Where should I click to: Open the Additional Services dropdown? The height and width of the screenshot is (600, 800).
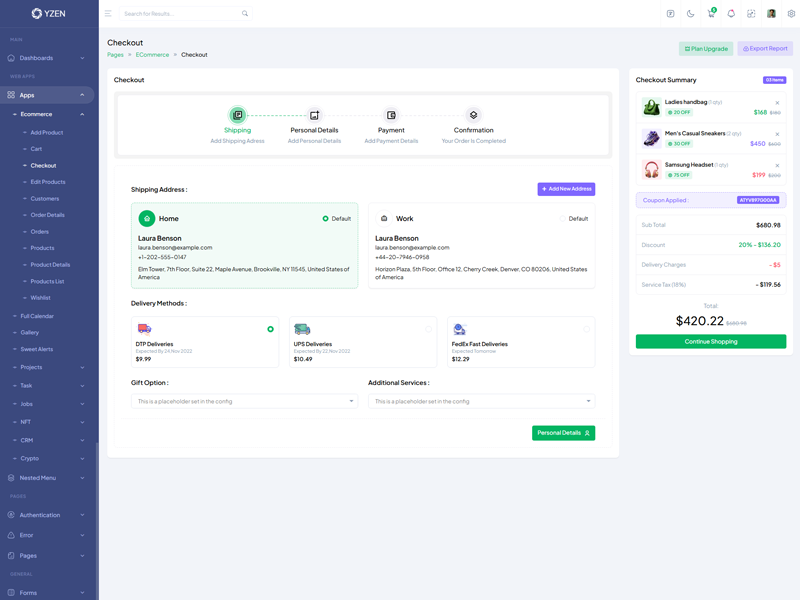481,401
